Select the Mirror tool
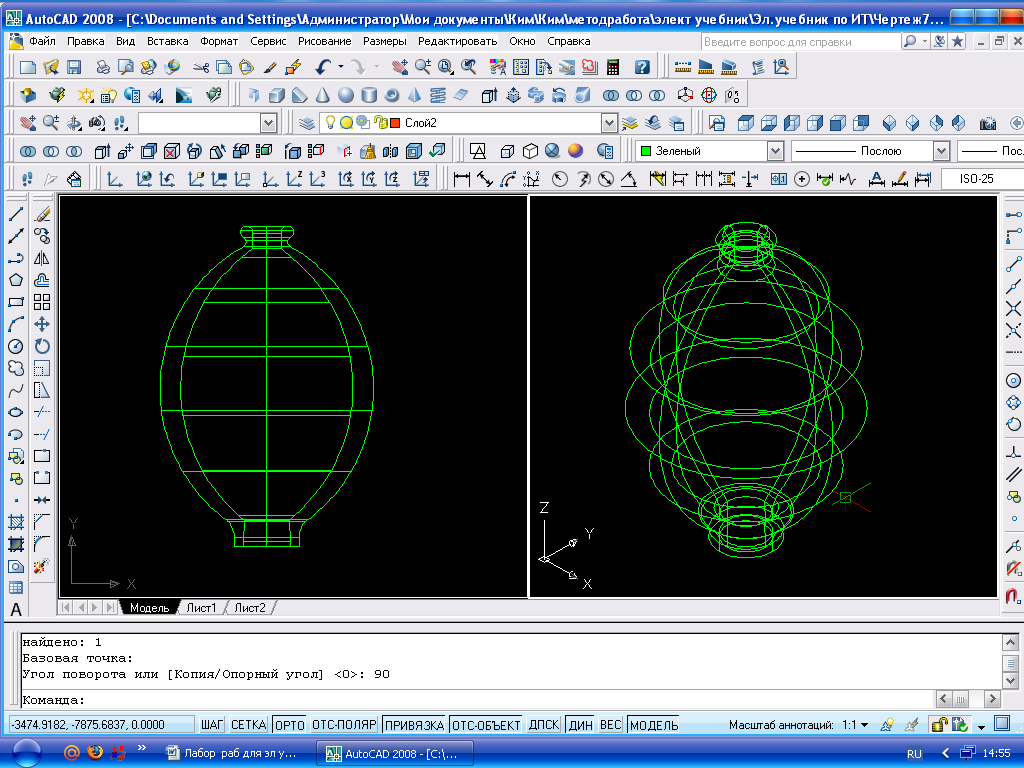The height and width of the screenshot is (768, 1024). tap(42, 258)
